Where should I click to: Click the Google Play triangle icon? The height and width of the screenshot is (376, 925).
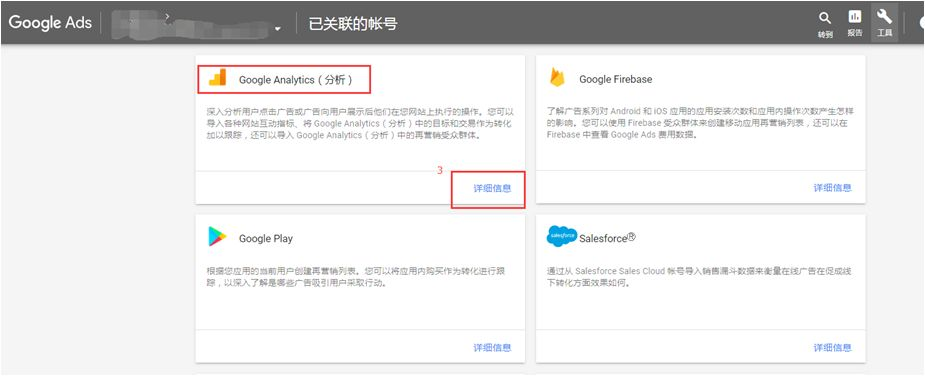pyautogui.click(x=217, y=237)
